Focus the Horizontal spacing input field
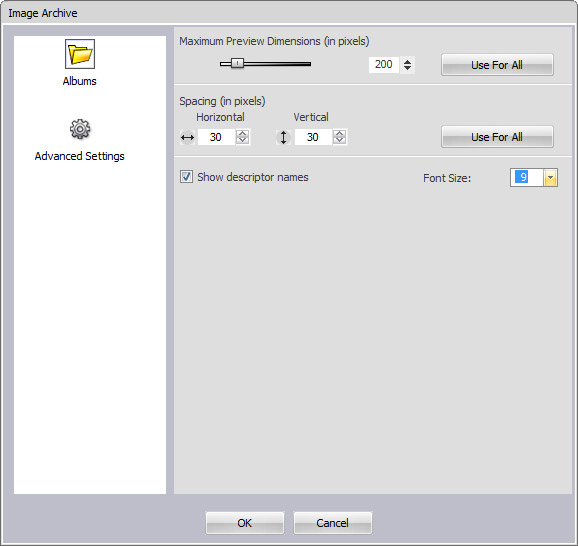 (216, 137)
